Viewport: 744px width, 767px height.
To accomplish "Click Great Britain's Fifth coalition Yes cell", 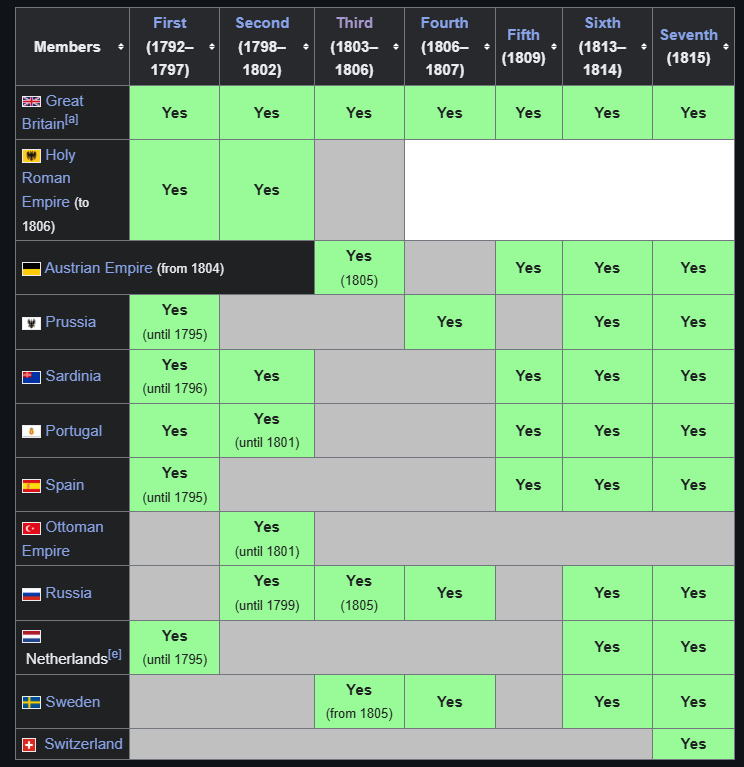I will pos(529,113).
